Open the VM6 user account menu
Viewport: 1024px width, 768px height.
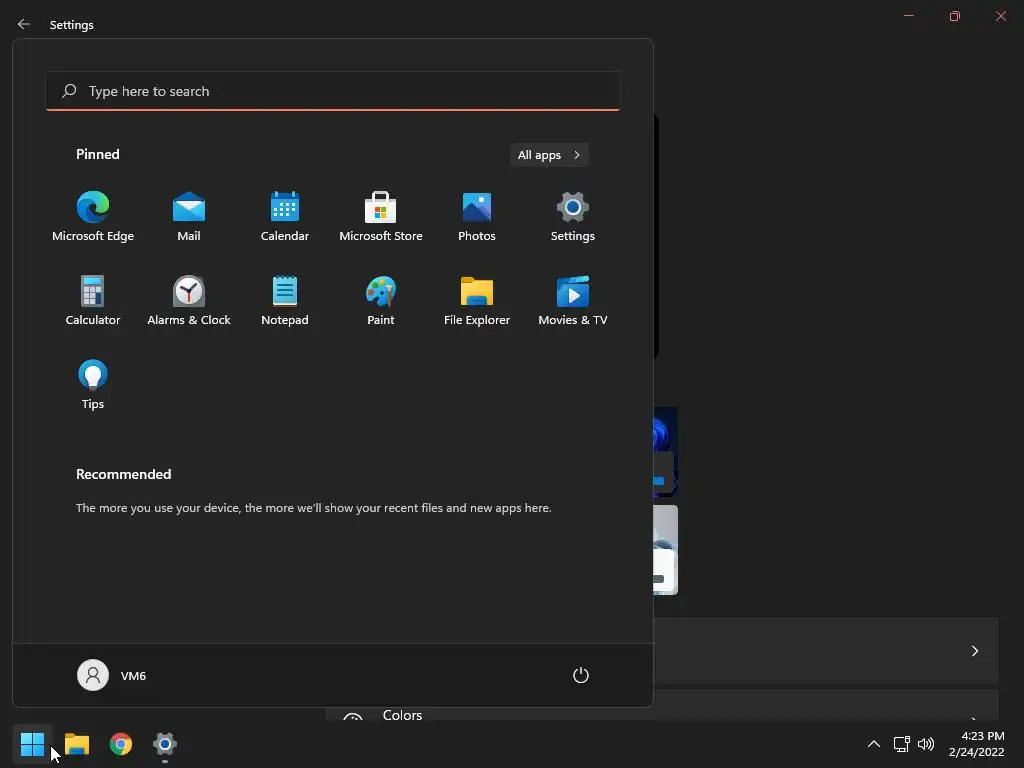pyautogui.click(x=112, y=675)
